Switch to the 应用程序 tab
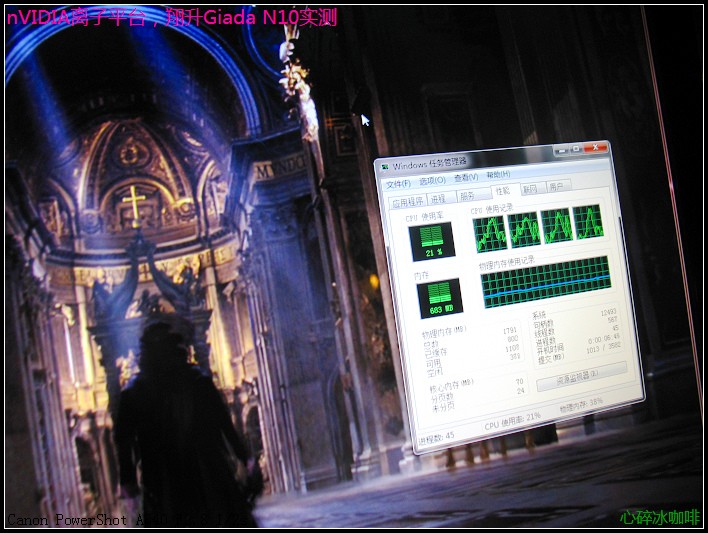 pos(408,201)
